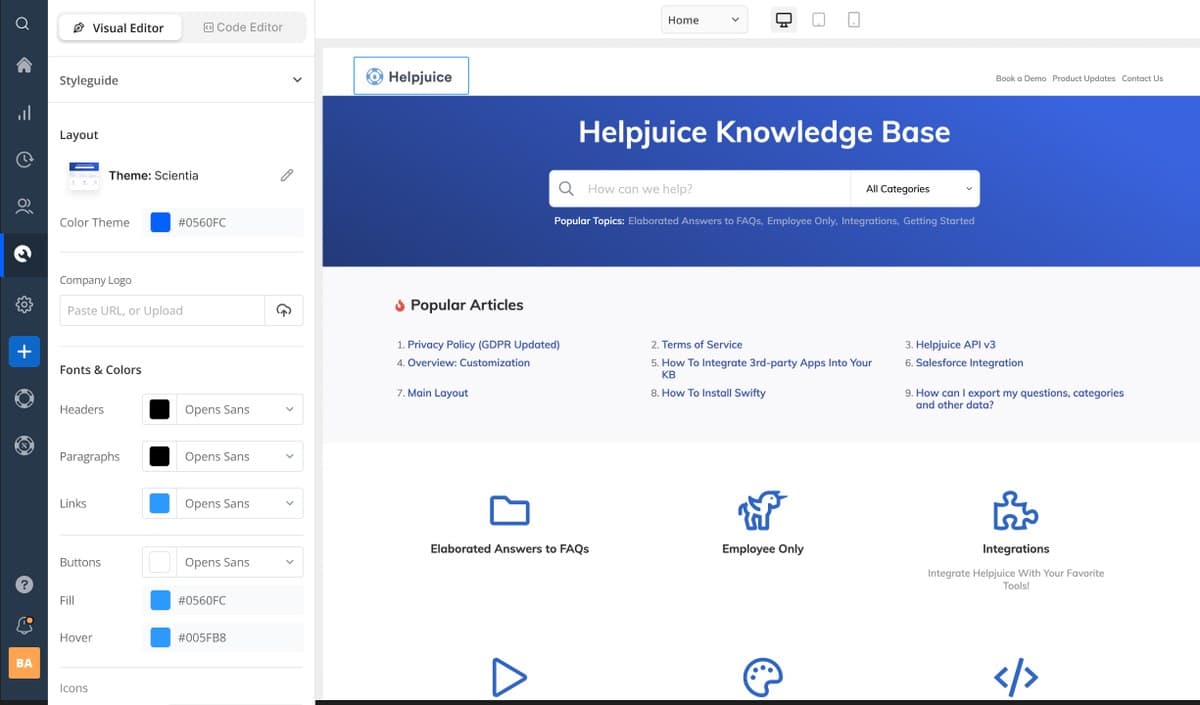Open notifications bell icon

tap(24, 625)
